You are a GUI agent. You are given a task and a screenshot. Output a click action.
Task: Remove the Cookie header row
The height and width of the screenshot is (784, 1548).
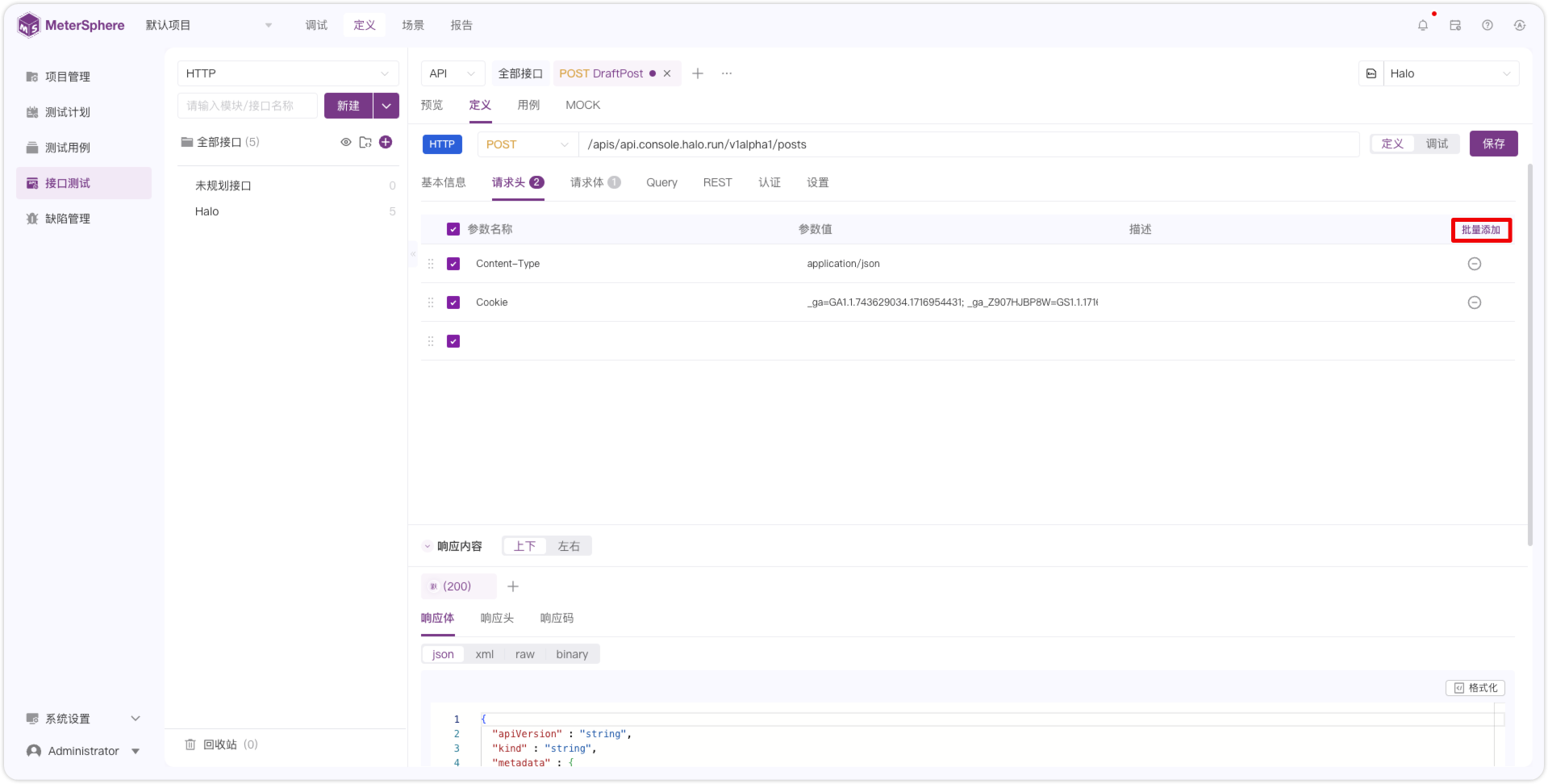point(1474,302)
